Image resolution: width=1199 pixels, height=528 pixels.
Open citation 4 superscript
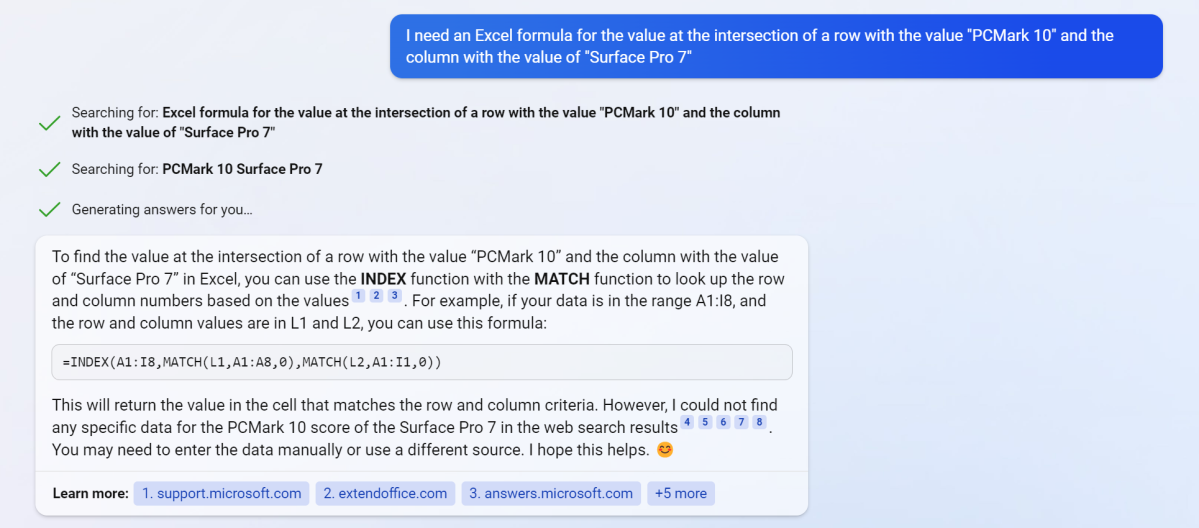coord(687,423)
